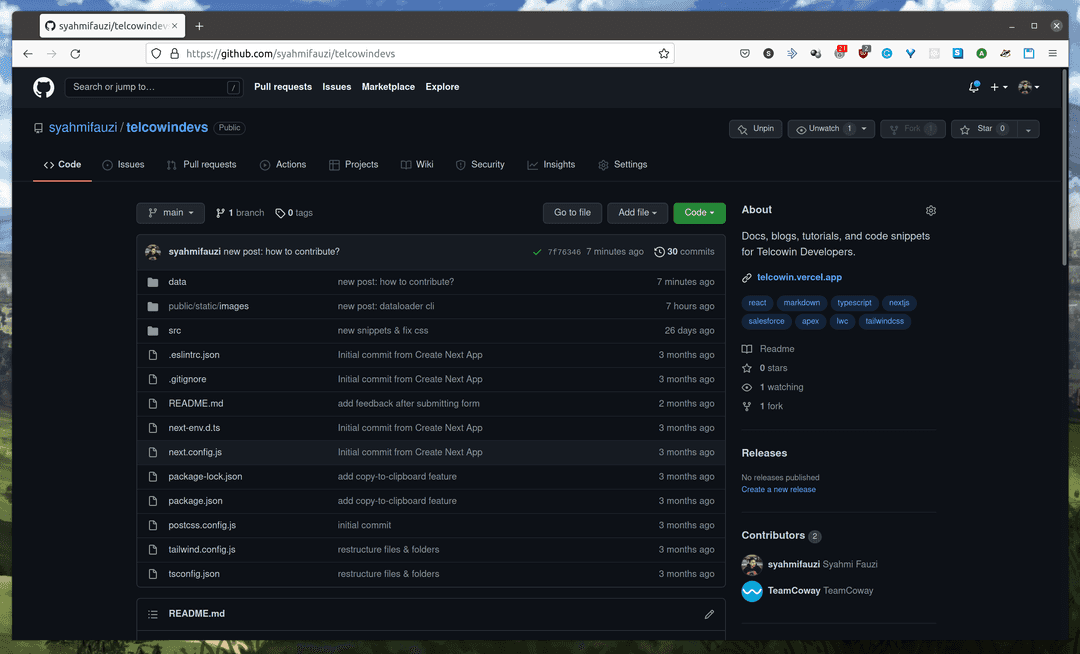Open the syahmifauzi owner link in repo title

click(83, 128)
